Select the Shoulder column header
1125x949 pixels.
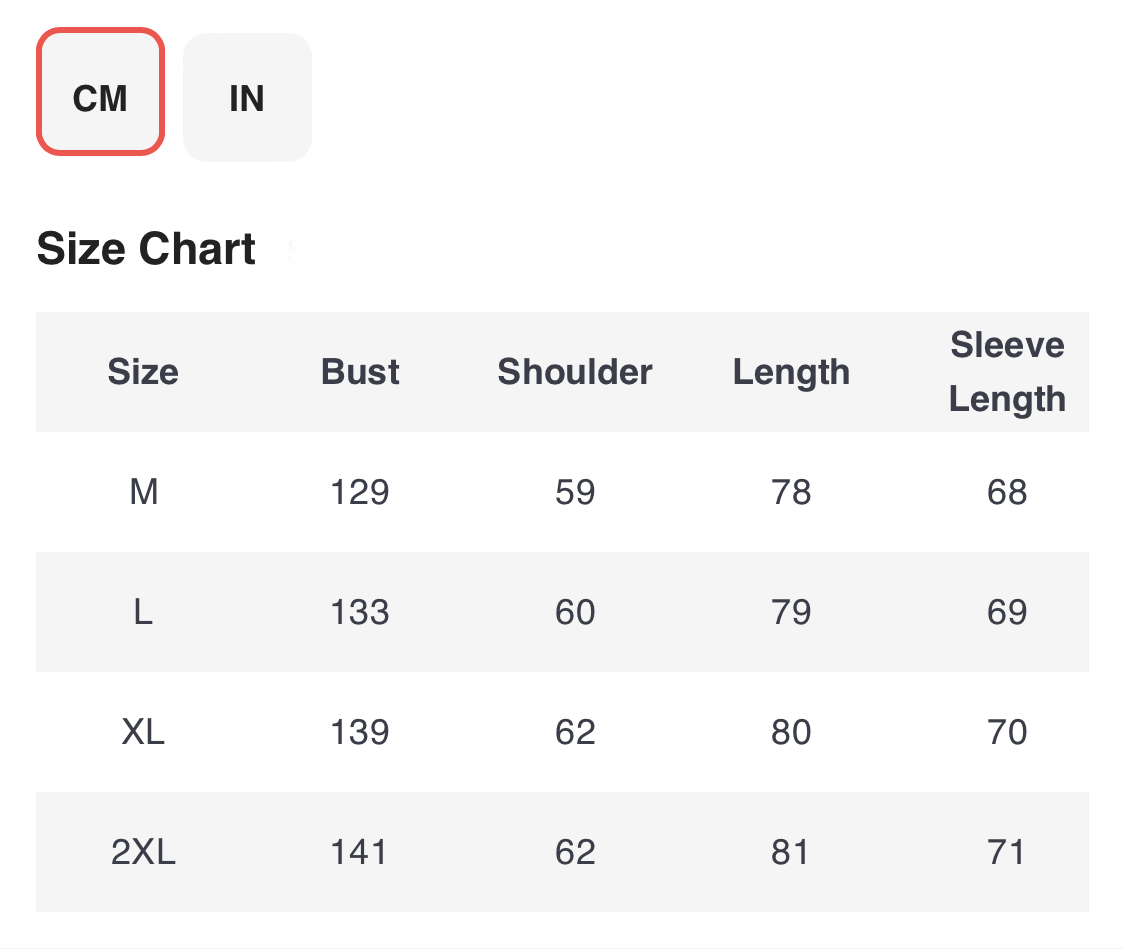click(575, 372)
